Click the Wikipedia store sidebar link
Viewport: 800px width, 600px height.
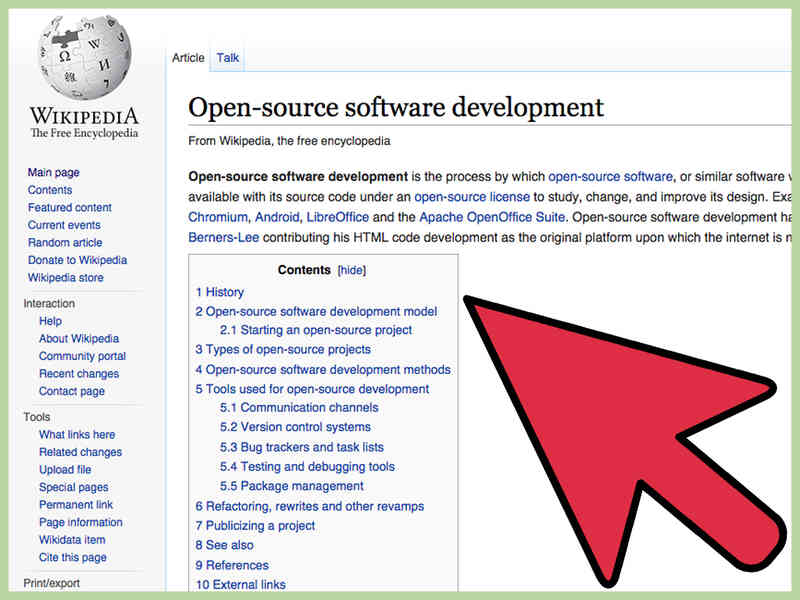65,278
